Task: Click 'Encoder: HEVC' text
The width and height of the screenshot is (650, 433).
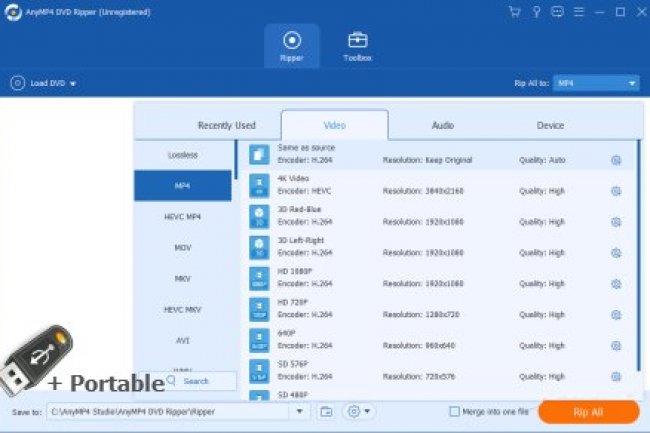Action: click(x=304, y=191)
